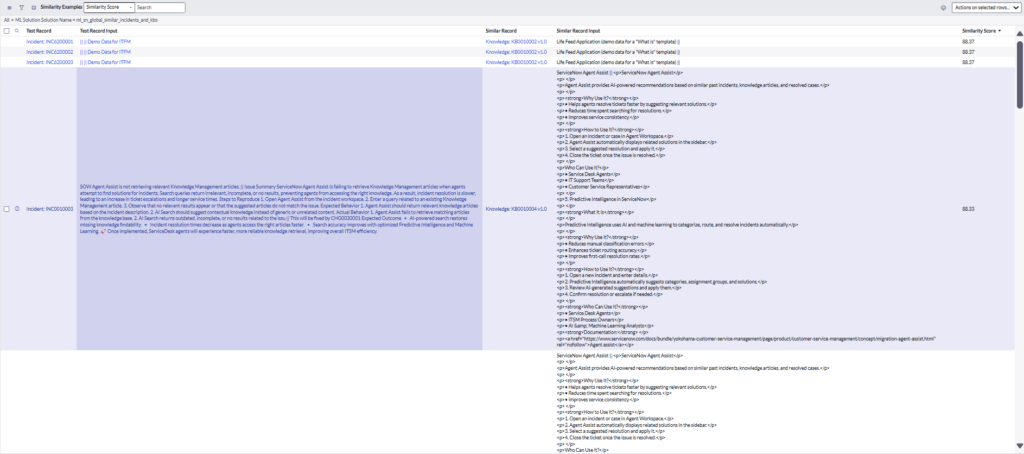Click the filter funnel icon
The image size is (1024, 454).
point(21,8)
